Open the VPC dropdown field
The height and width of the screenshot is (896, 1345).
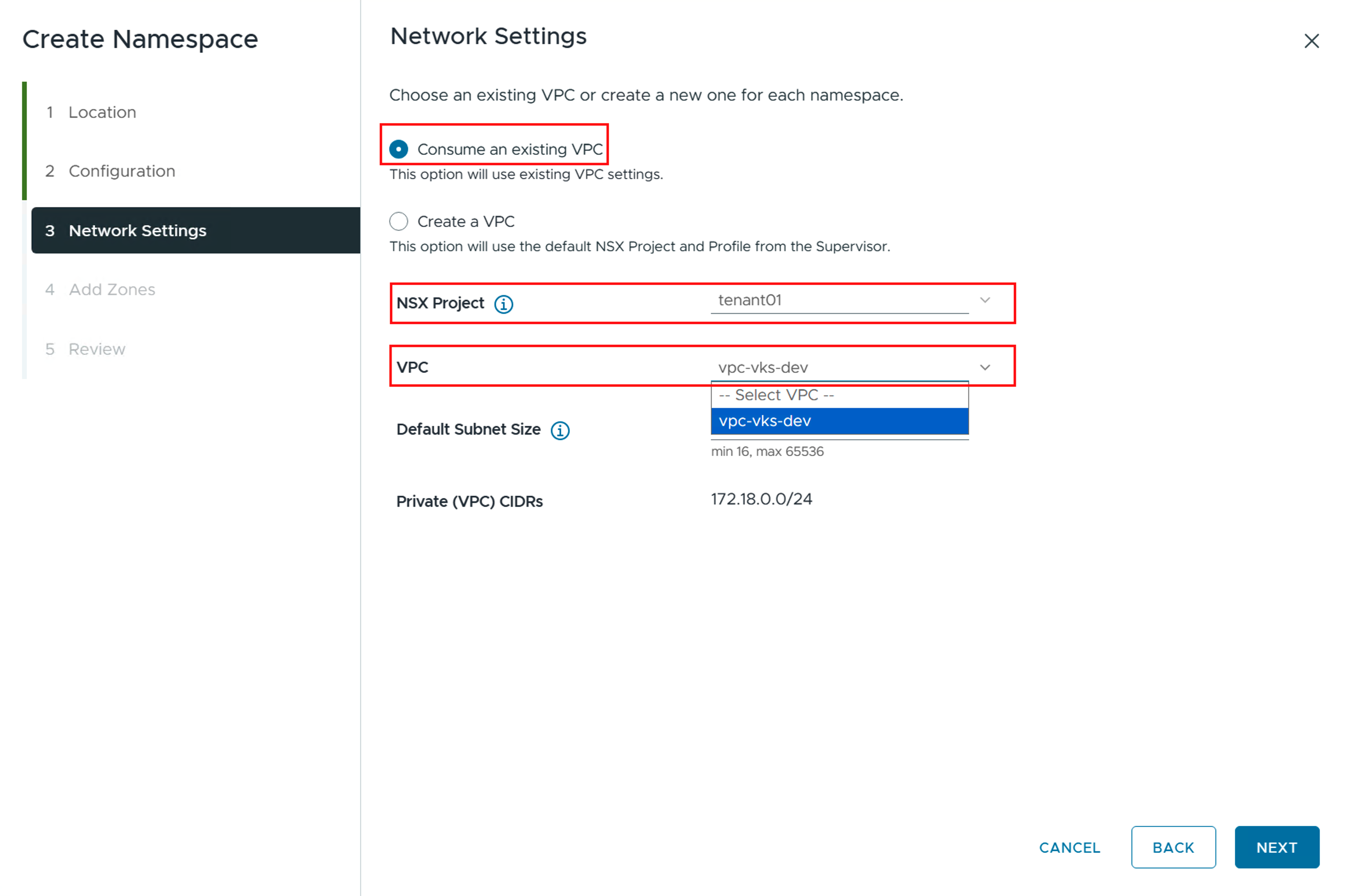tap(839, 368)
